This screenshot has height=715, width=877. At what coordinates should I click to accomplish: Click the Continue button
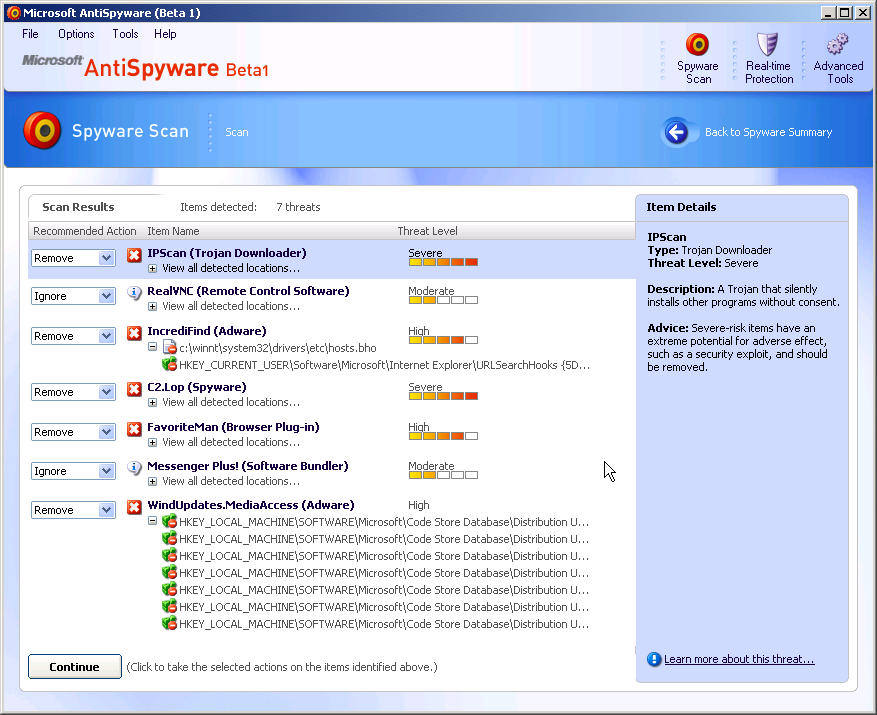pos(74,666)
